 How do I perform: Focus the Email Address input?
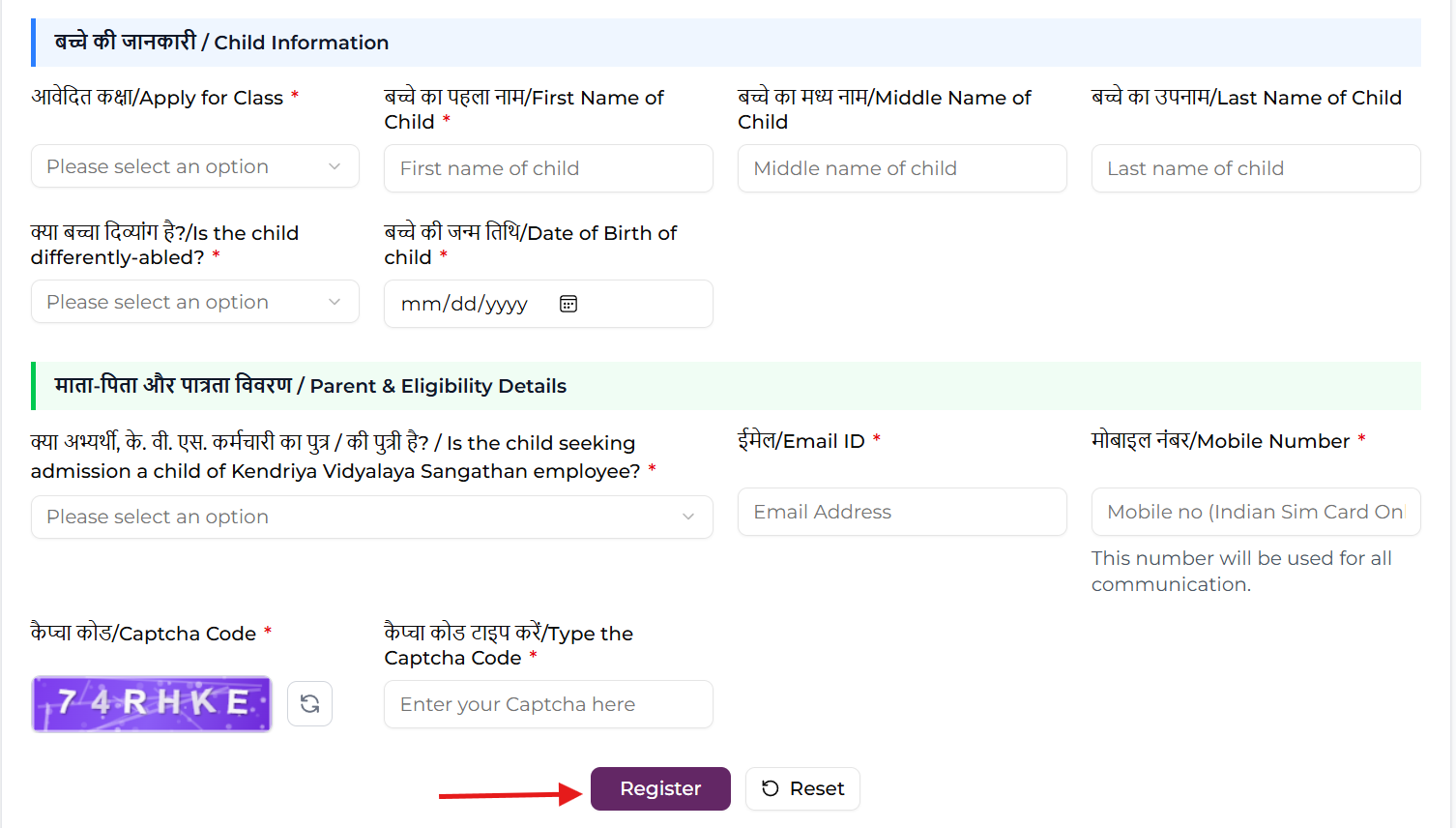tap(902, 512)
